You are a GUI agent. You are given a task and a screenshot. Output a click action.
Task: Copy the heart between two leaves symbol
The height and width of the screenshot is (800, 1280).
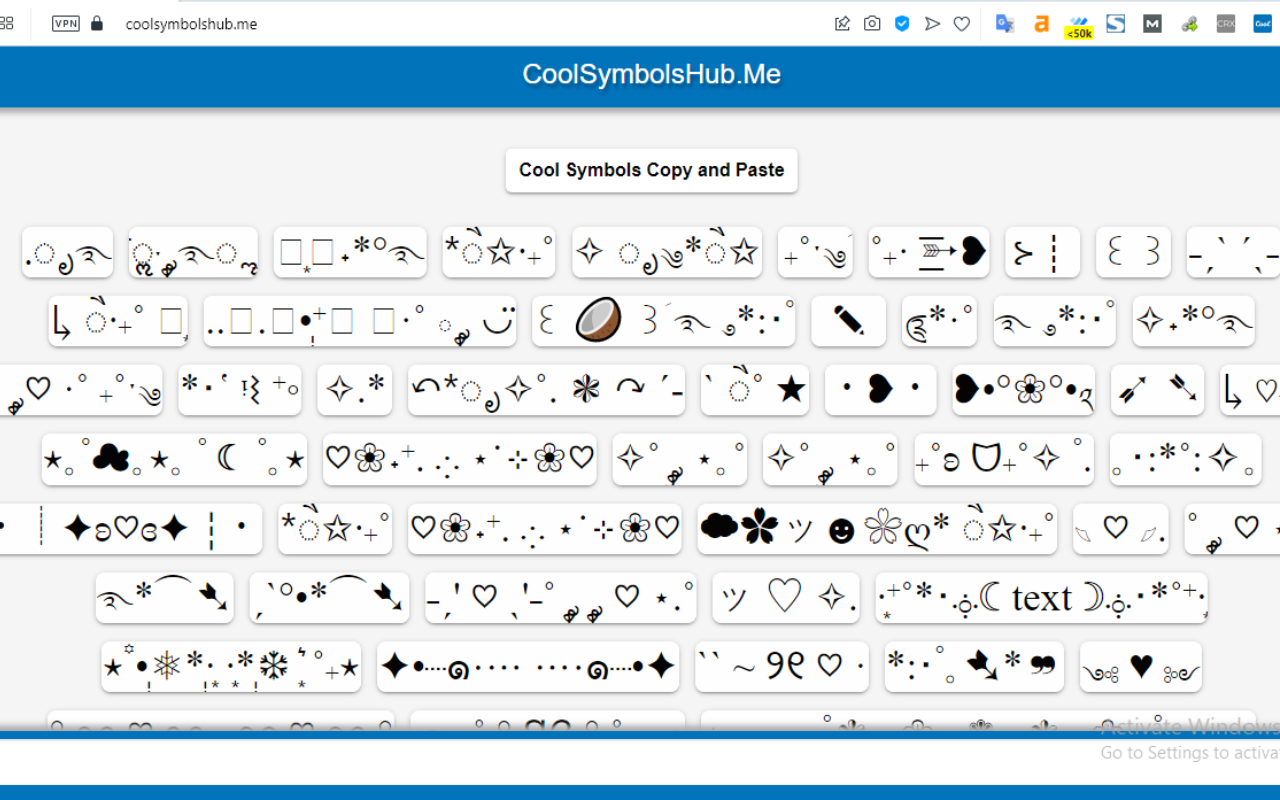point(1120,529)
